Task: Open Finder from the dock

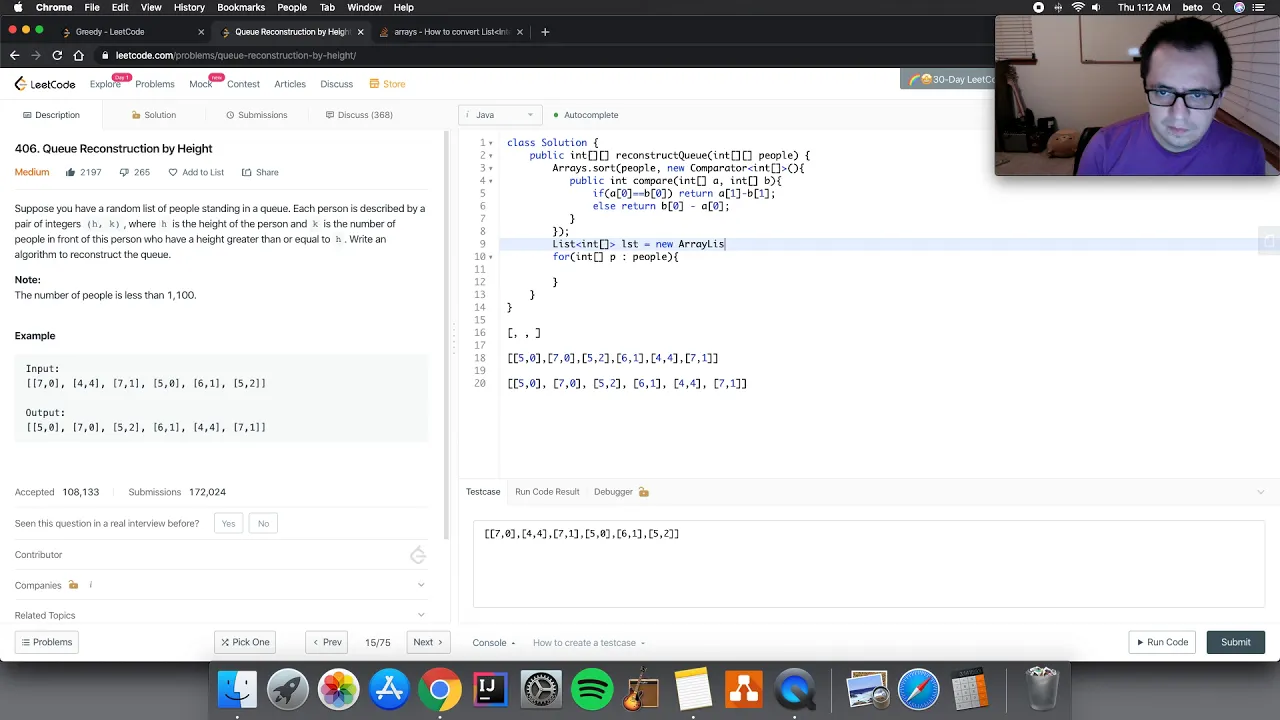Action: 237,689
